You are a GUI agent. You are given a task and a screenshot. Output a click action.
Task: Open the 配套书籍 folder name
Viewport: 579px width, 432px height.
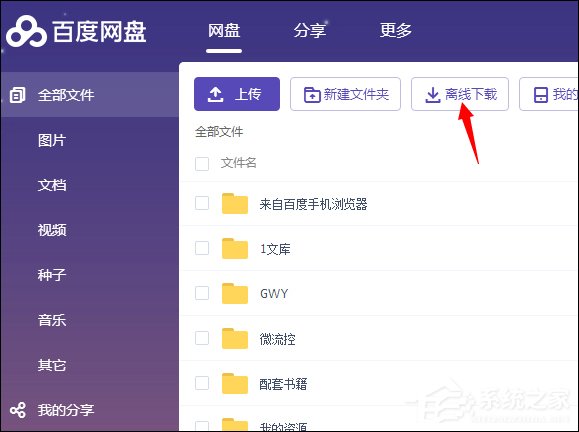[283, 384]
